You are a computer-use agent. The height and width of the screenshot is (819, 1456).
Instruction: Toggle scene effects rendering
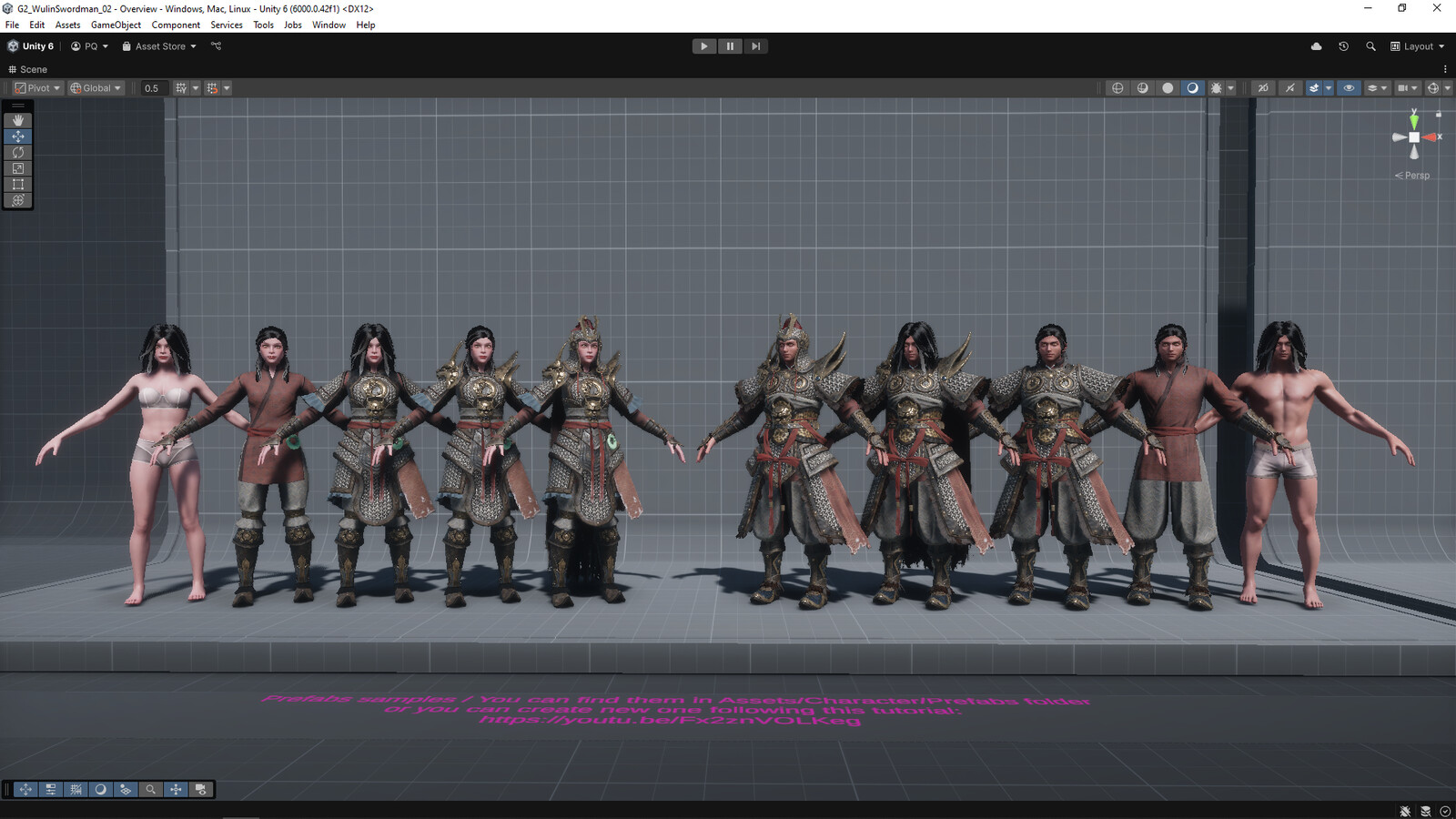coord(1314,88)
